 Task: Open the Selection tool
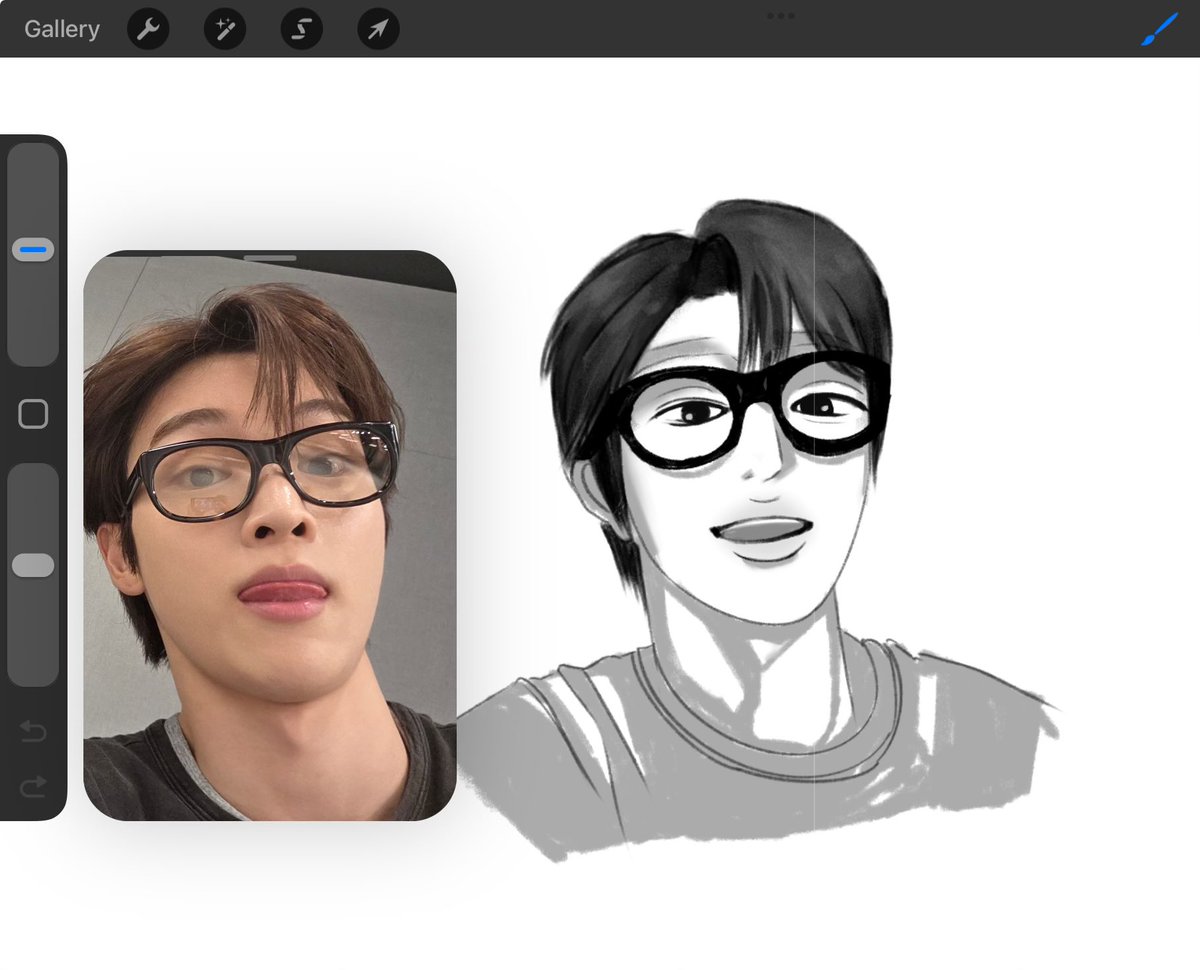302,30
